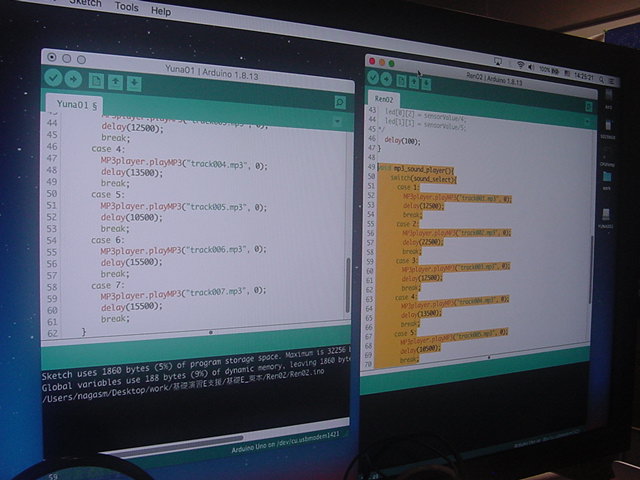Click the 14:25 clock in menu bar
This screenshot has height=480, width=640.
583,76
